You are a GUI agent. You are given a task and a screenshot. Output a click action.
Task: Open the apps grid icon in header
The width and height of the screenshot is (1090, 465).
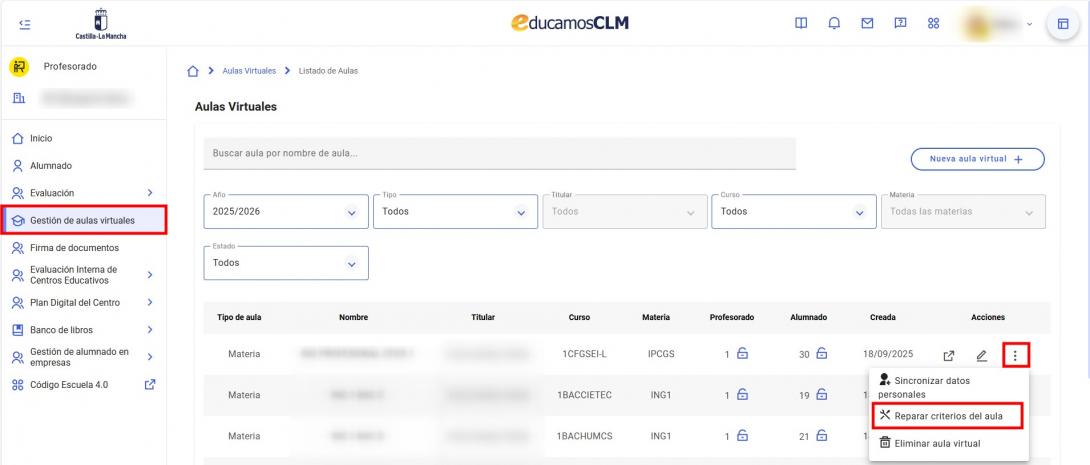coord(933,23)
